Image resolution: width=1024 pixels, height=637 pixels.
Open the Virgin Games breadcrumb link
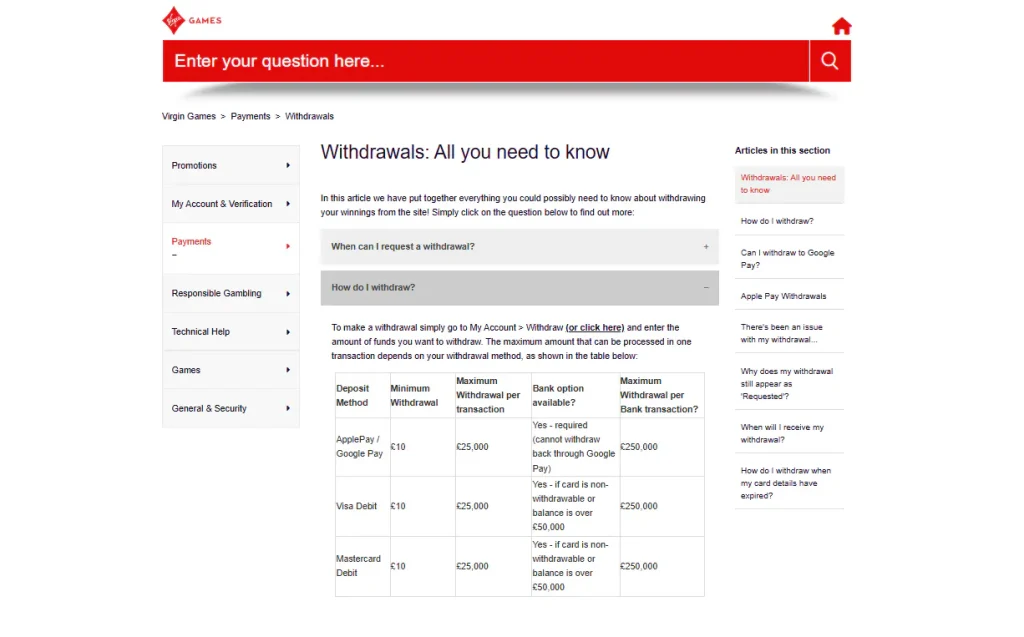click(x=189, y=116)
